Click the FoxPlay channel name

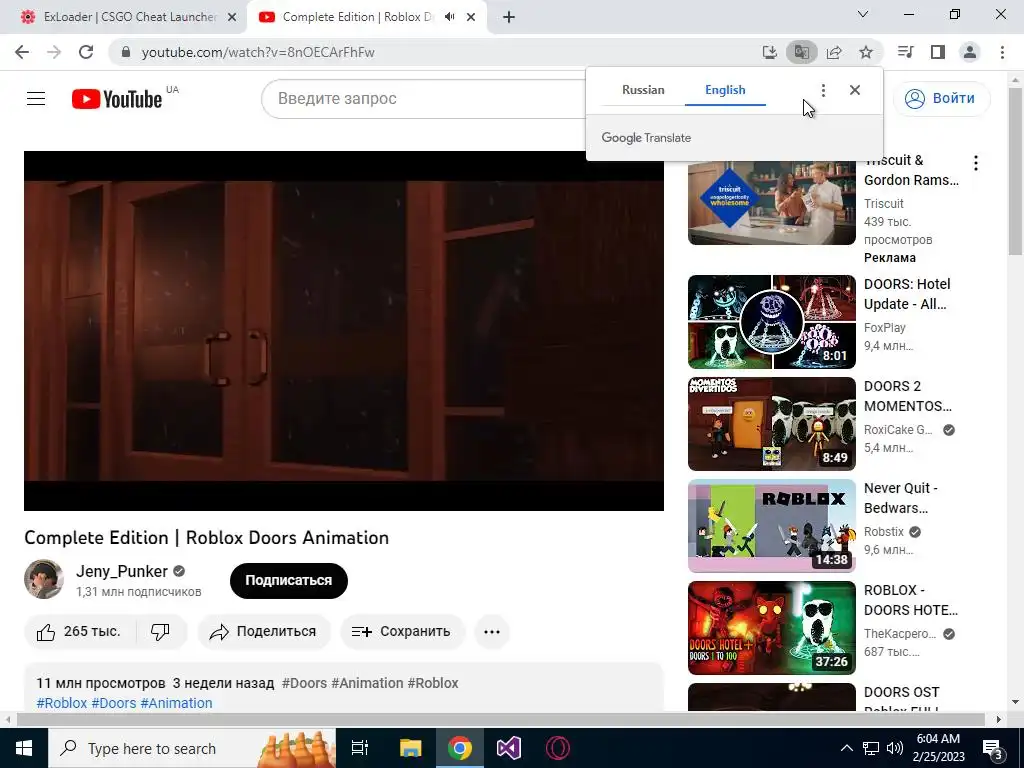tap(884, 328)
